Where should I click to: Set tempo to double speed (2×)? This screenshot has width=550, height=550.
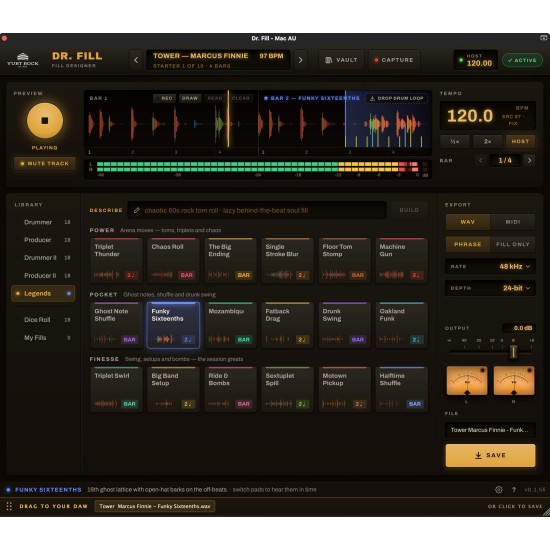[488, 141]
